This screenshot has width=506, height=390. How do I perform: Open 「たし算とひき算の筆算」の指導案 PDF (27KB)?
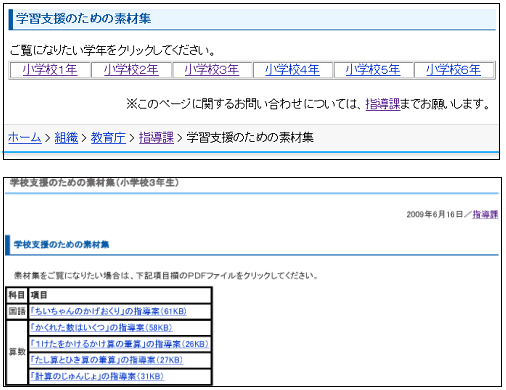(107, 360)
